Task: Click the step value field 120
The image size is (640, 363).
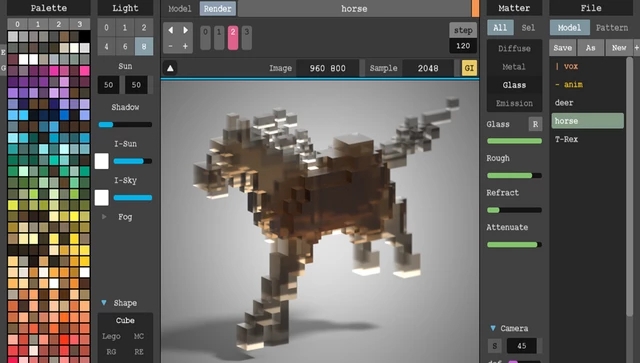Action: (x=463, y=46)
